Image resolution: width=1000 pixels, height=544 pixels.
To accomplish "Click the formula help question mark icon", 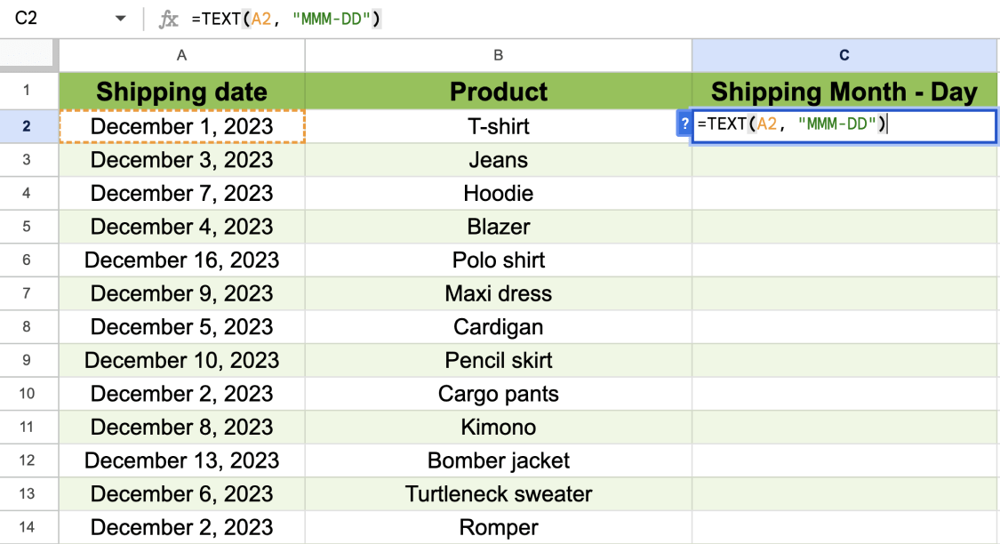I will coord(685,125).
